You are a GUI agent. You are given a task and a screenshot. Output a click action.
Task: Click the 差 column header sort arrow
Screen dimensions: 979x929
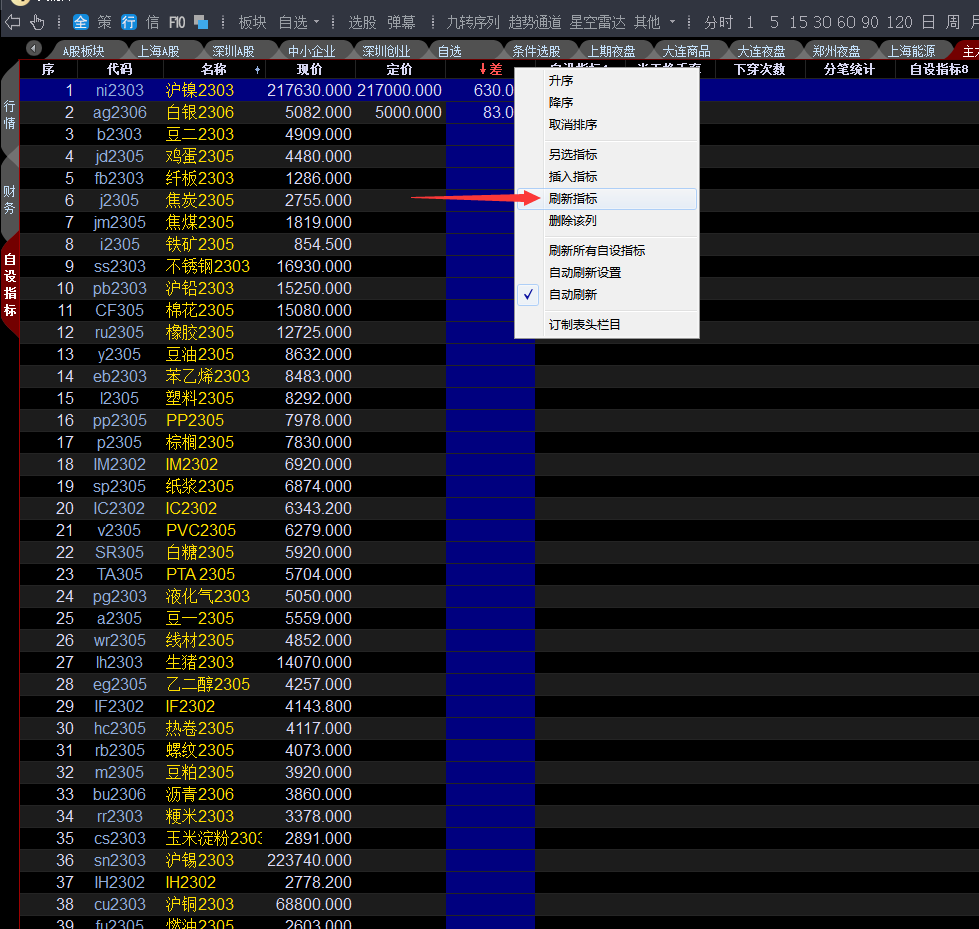[x=483, y=69]
